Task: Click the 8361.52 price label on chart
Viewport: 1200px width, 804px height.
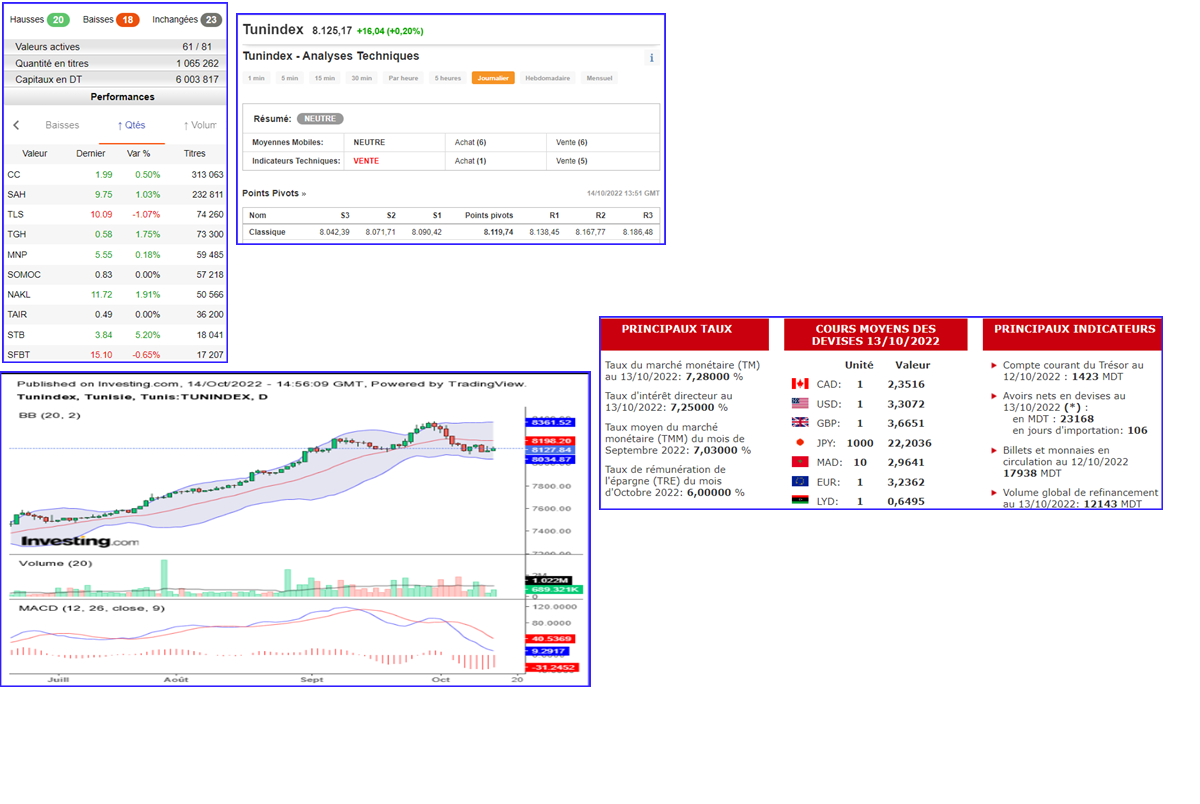Action: [x=551, y=422]
